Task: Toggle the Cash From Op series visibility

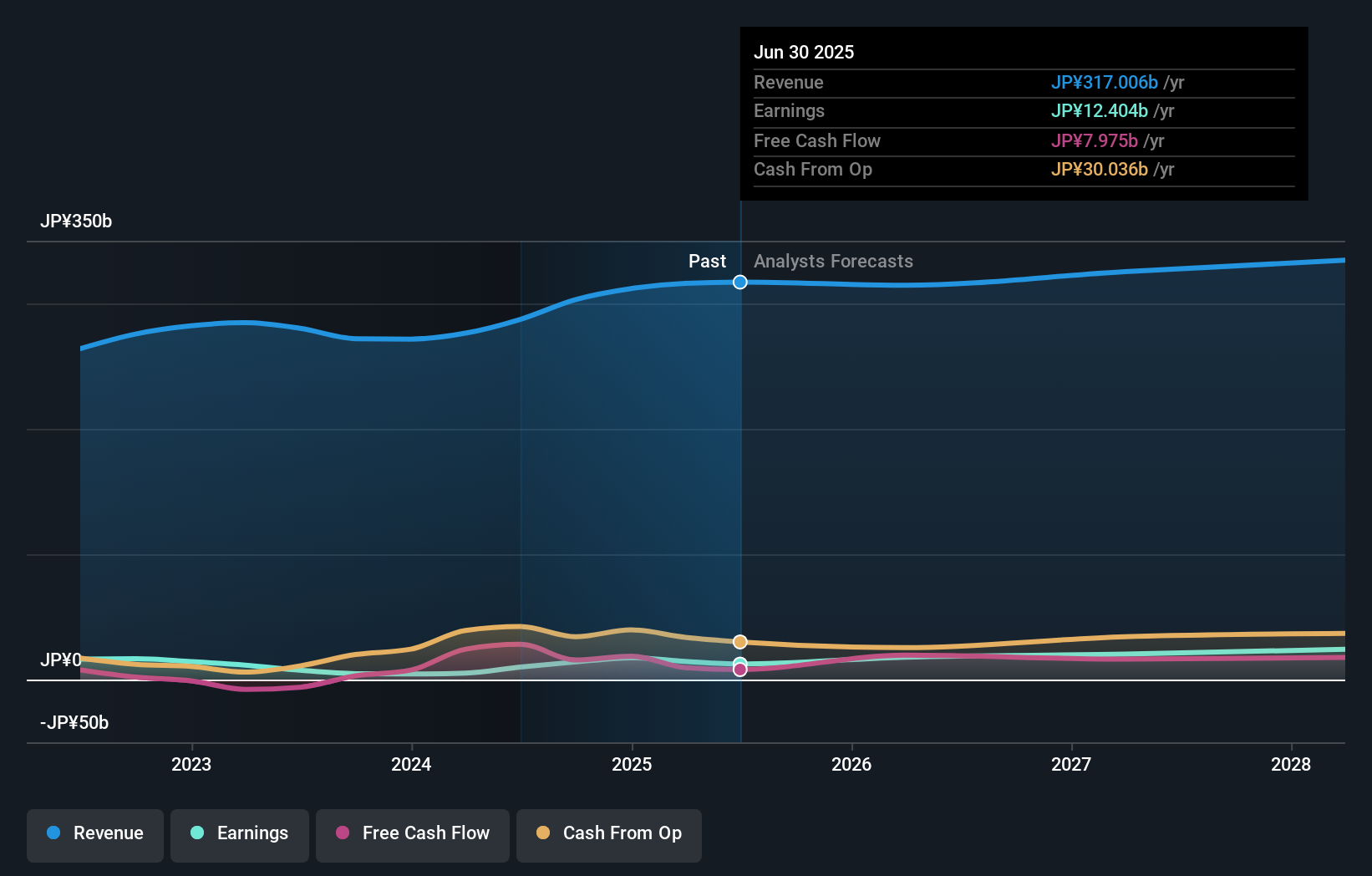Action: point(608,833)
